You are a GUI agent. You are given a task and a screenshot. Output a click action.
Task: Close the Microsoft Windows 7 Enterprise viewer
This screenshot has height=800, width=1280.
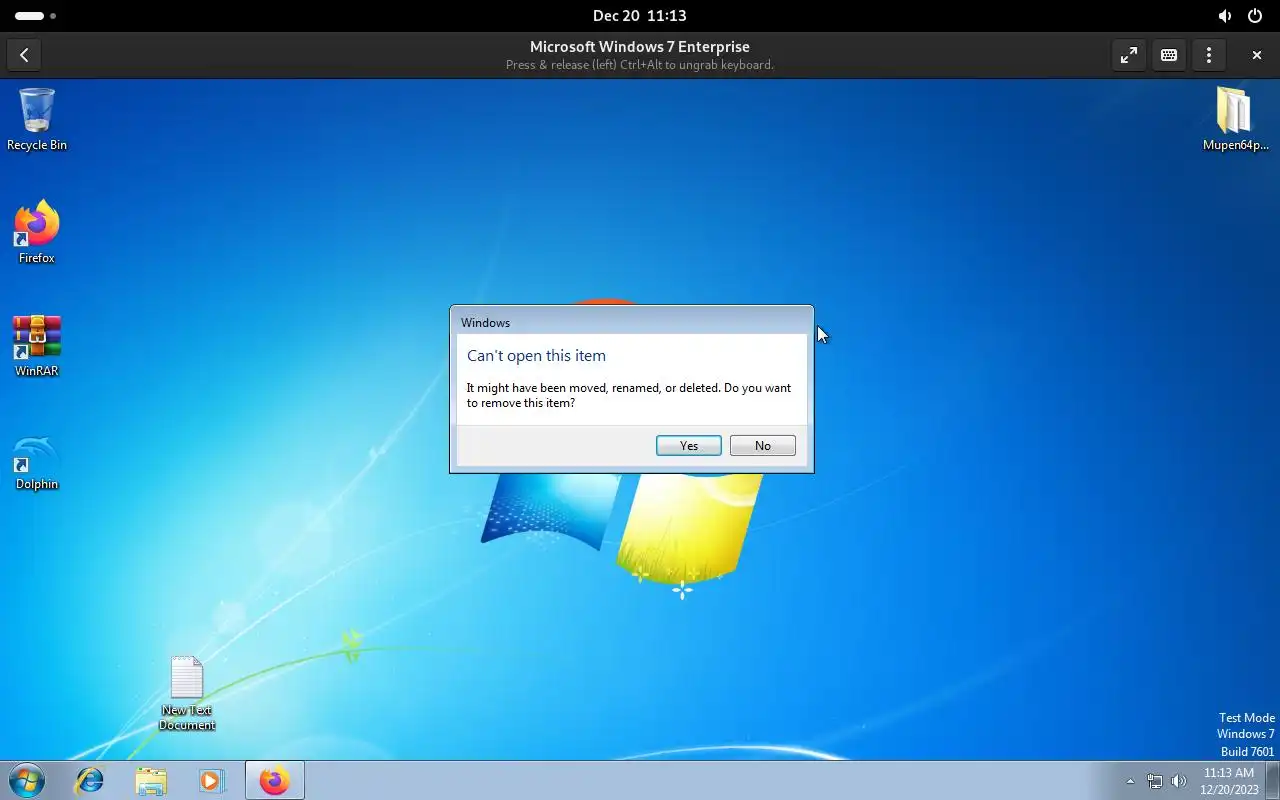(x=1257, y=55)
